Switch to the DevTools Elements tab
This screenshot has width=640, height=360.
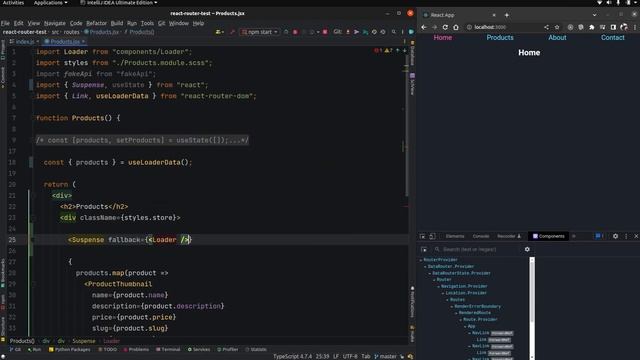click(455, 236)
